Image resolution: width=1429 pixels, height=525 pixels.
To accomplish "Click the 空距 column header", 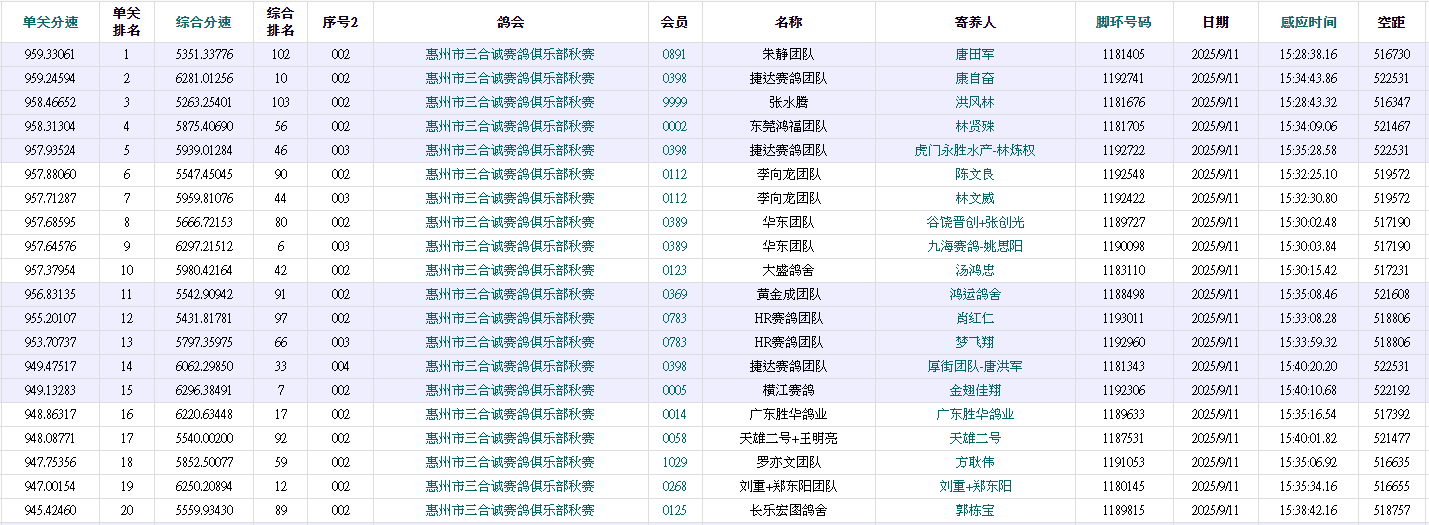I will pyautogui.click(x=1391, y=22).
